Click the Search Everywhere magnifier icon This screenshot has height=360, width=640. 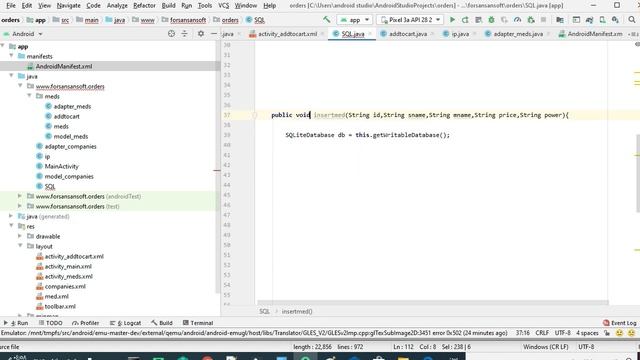coord(632,20)
